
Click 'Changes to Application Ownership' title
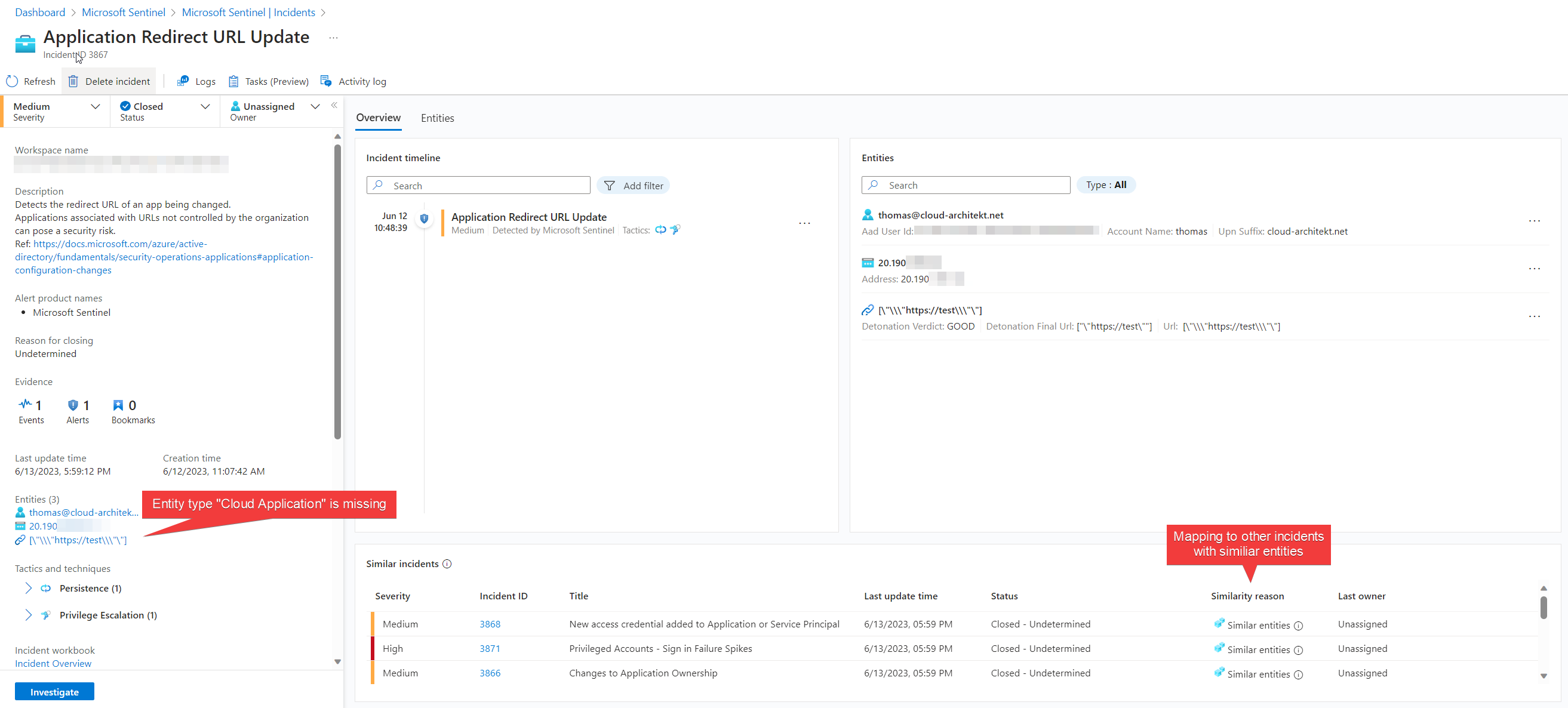pyautogui.click(x=642, y=673)
